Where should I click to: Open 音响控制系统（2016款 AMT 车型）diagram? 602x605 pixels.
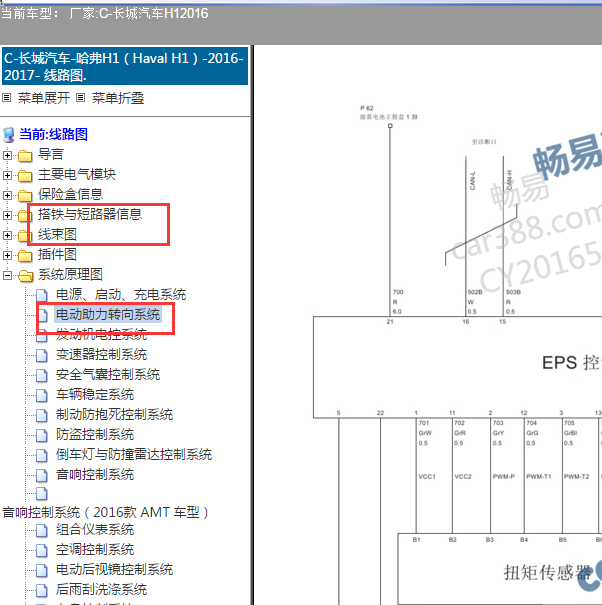click(x=105, y=512)
